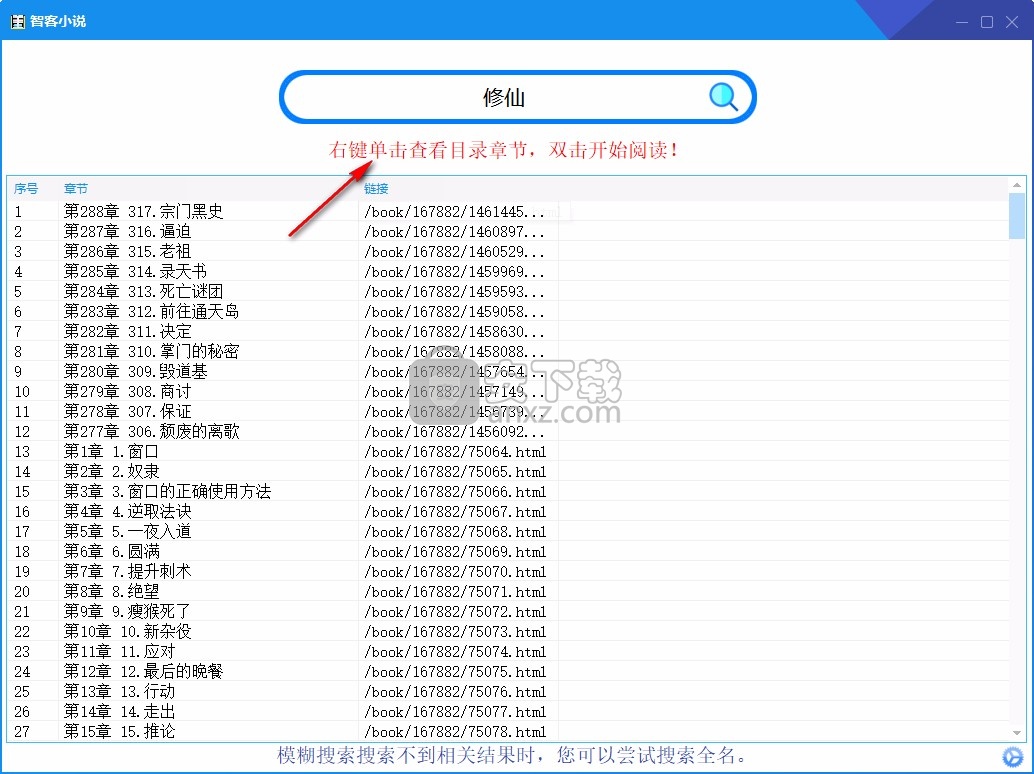Maximize the 智客小说 window
1034x774 pixels.
[987, 22]
